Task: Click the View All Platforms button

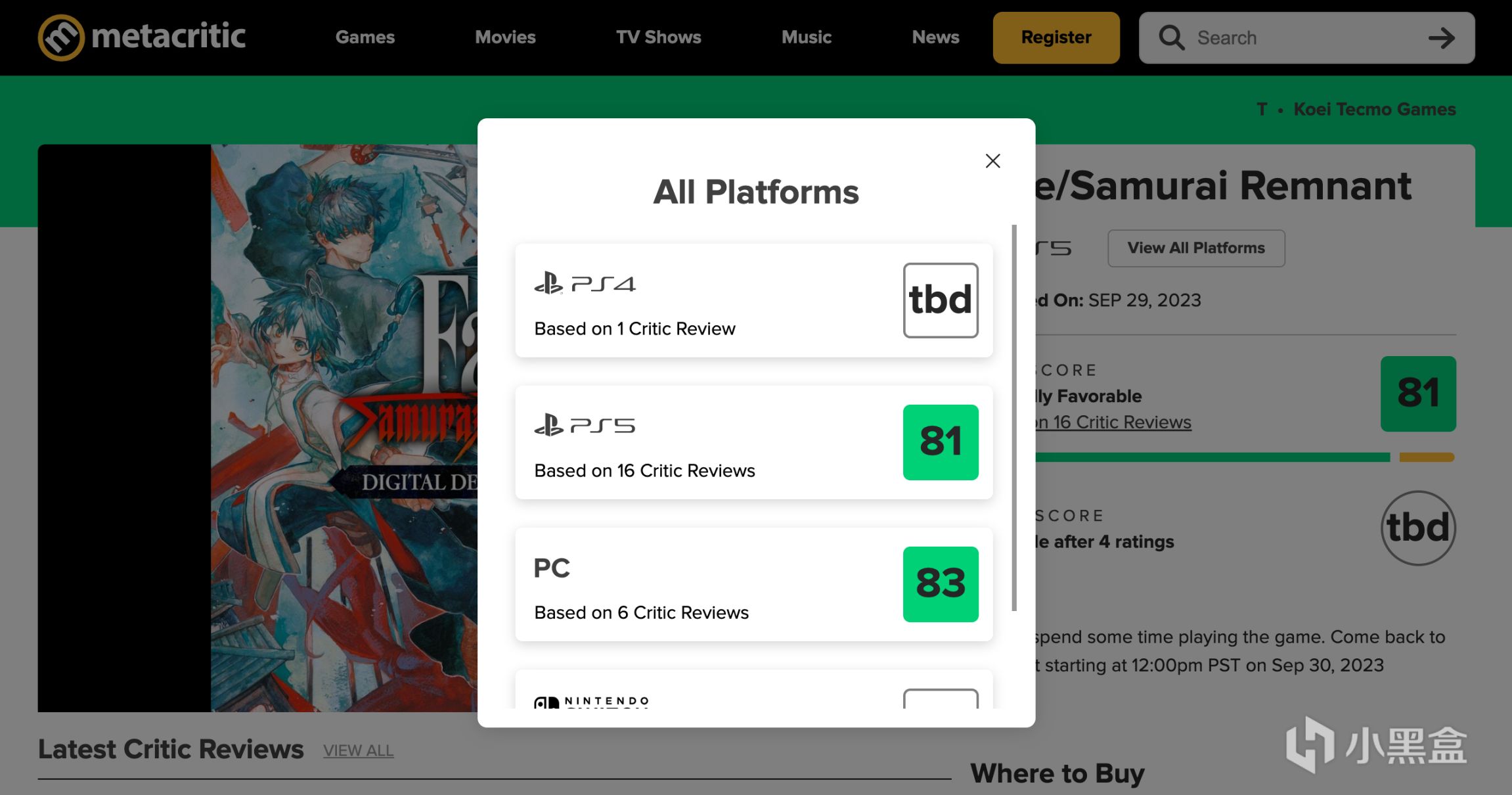Action: pos(1196,248)
